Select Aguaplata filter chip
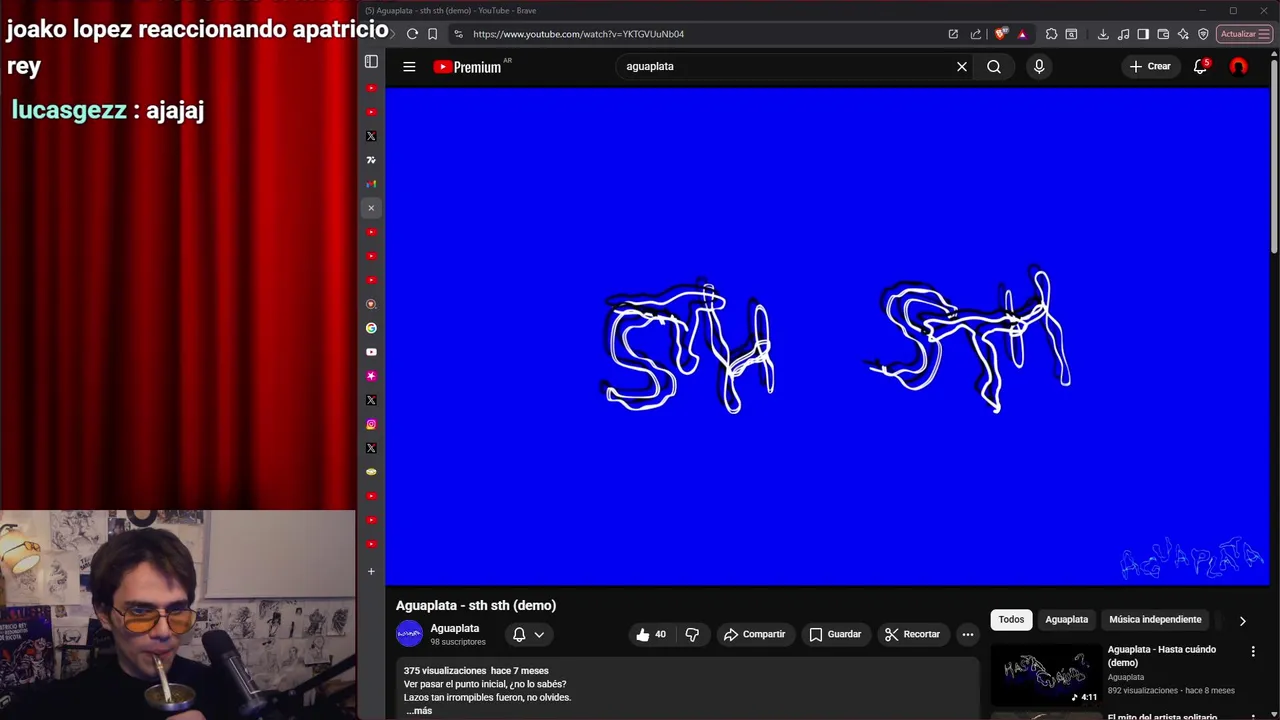The image size is (1280, 720). point(1066,619)
